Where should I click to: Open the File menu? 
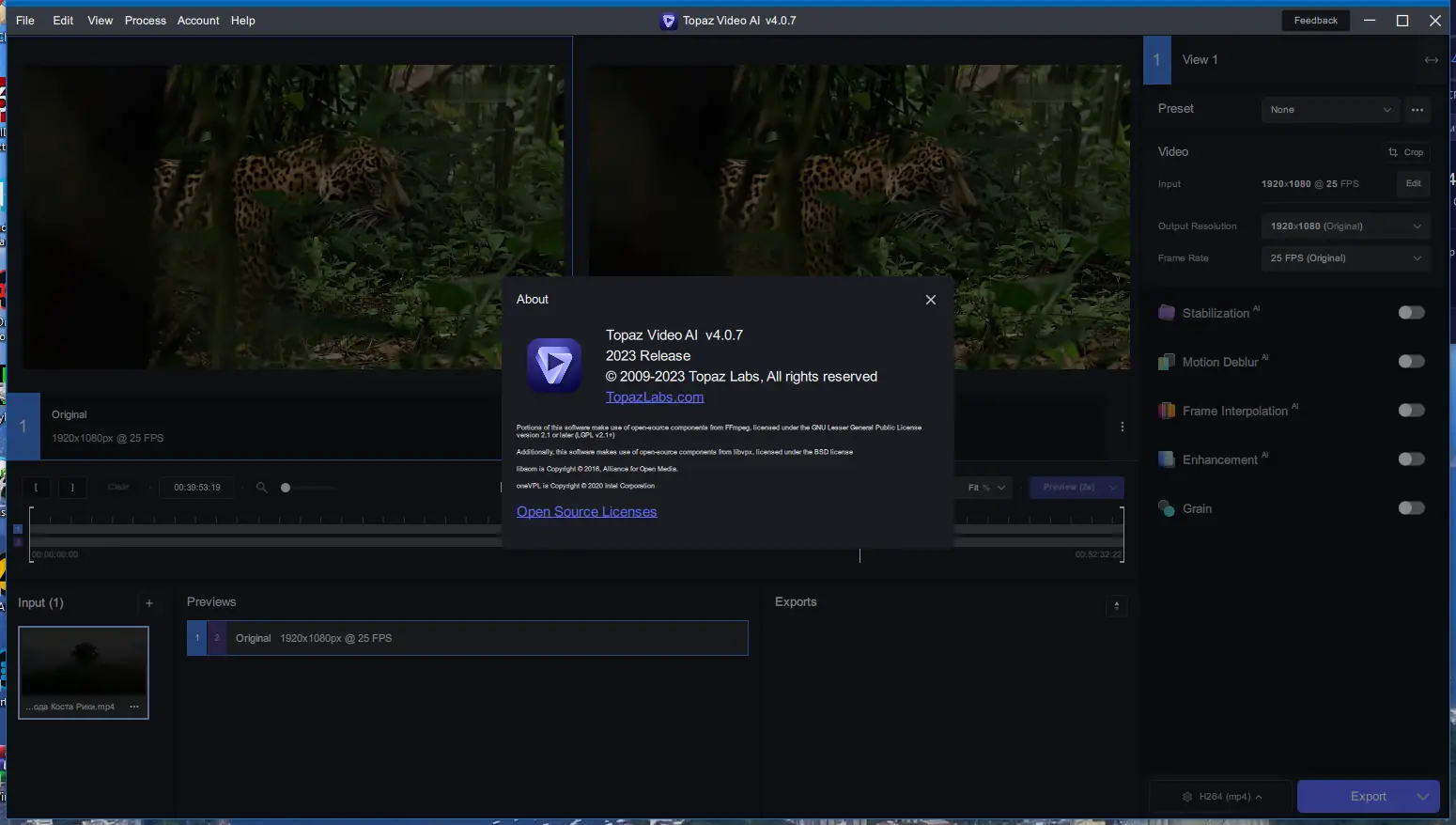pyautogui.click(x=25, y=21)
